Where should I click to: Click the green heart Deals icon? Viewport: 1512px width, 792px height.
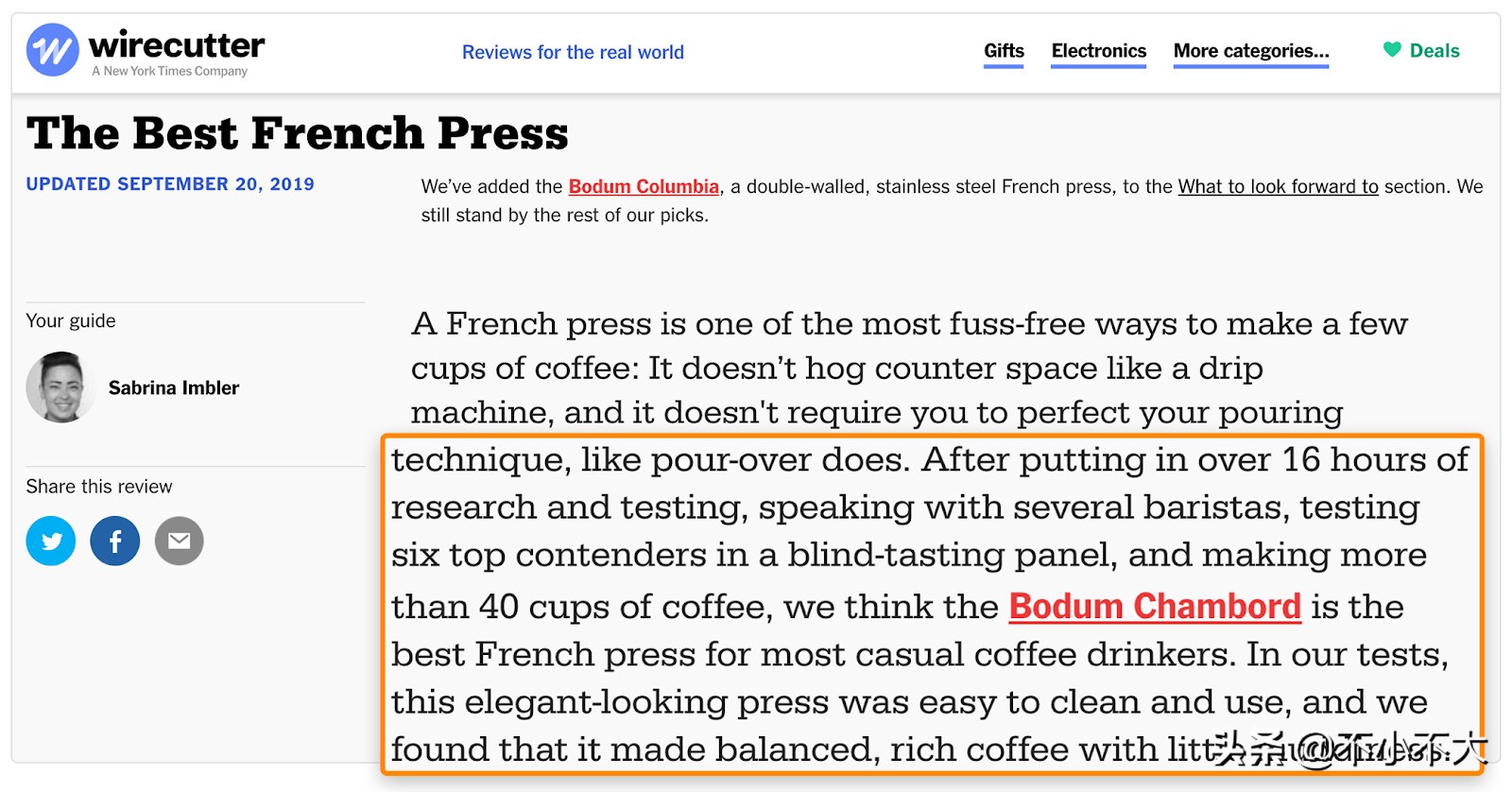[x=1392, y=49]
